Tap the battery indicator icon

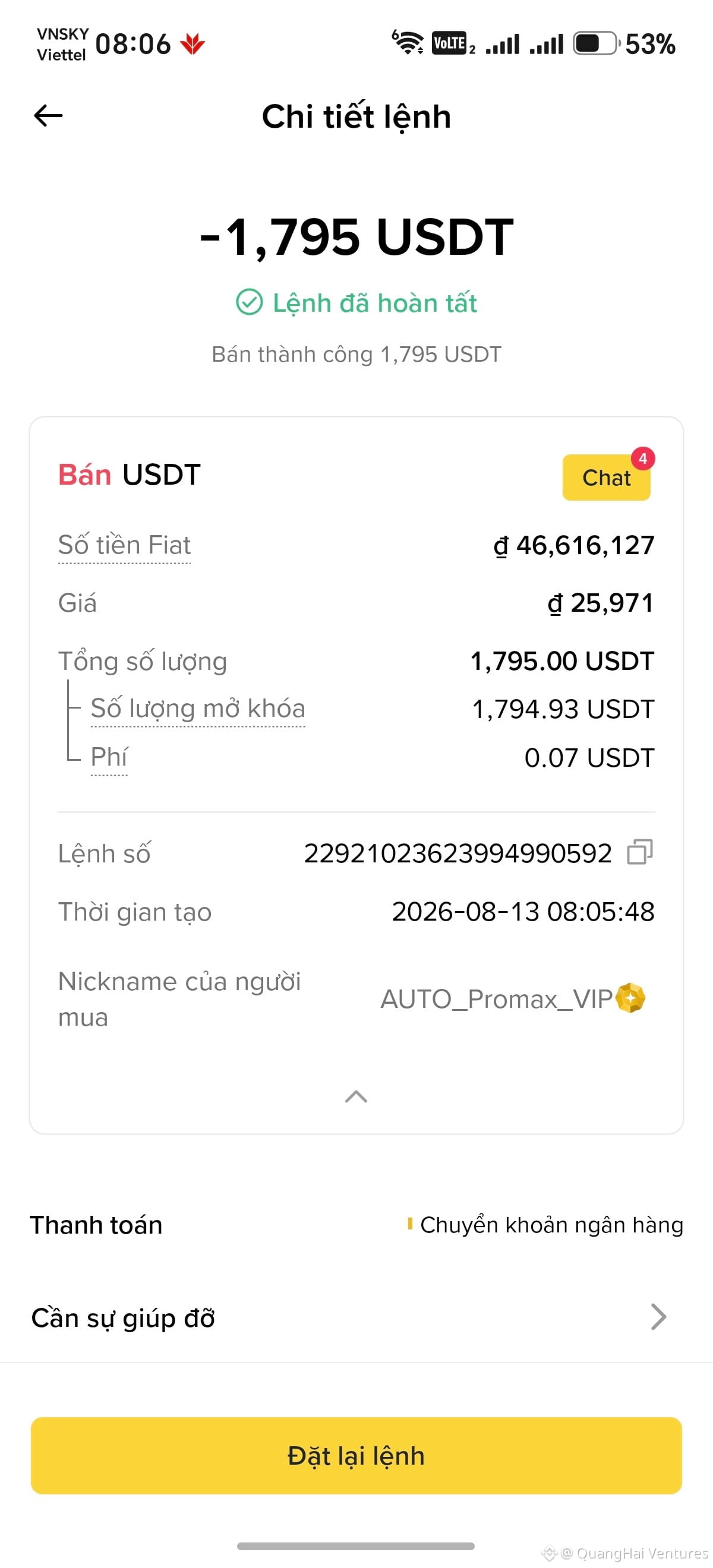[597, 44]
